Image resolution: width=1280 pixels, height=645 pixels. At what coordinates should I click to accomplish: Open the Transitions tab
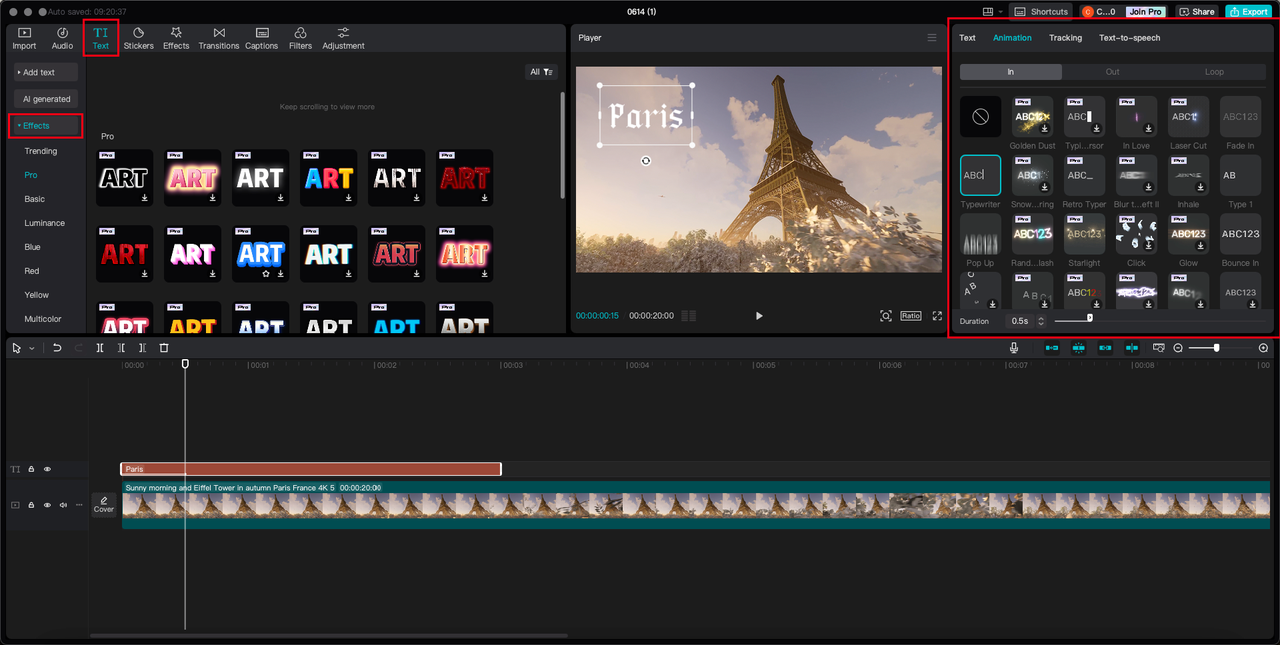(219, 38)
